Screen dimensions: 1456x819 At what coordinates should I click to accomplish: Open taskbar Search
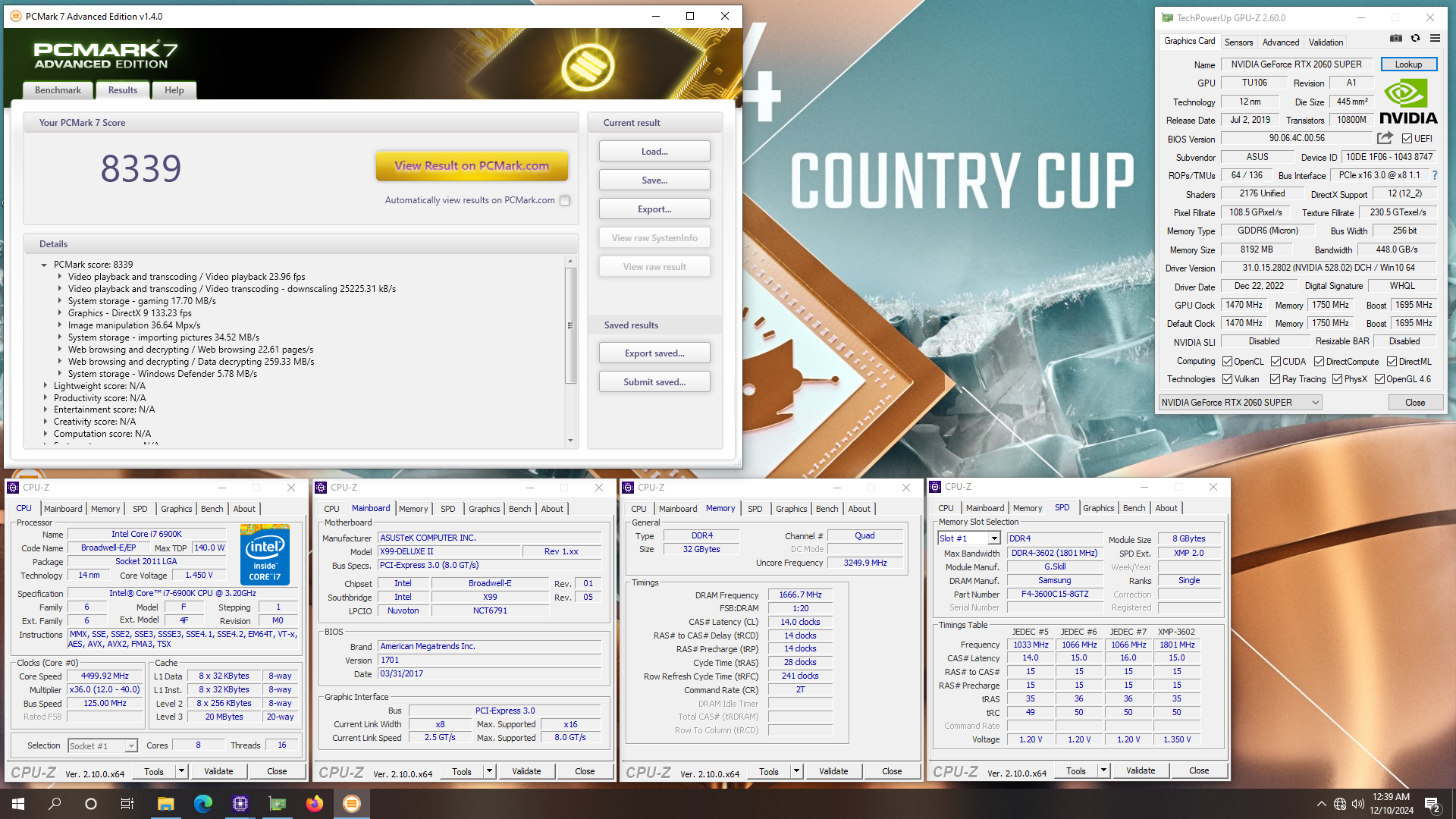point(55,804)
